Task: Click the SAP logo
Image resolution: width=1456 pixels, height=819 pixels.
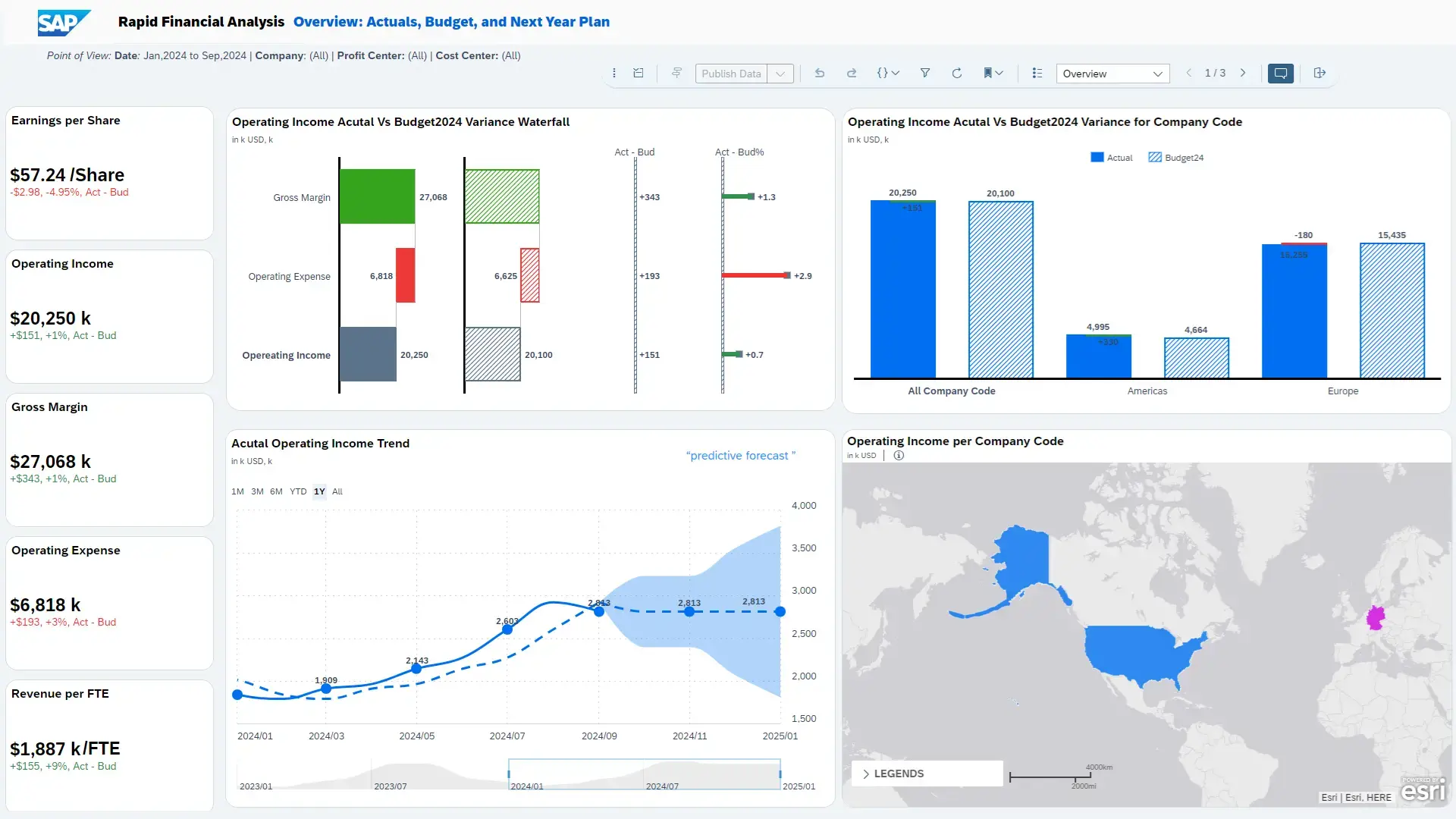Action: pos(63,22)
